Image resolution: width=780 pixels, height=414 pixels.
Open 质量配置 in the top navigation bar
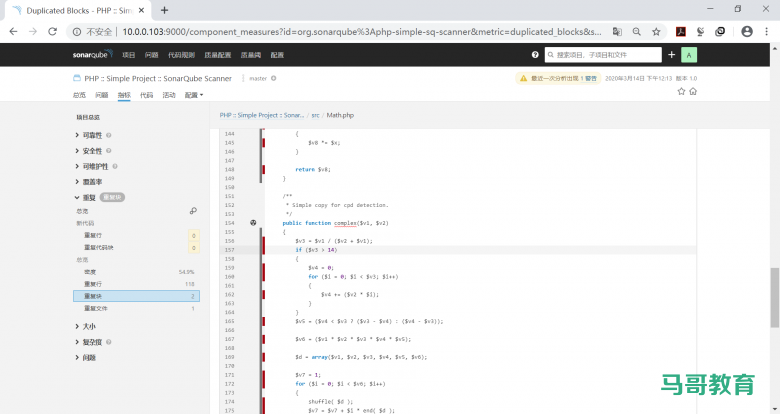coord(217,55)
